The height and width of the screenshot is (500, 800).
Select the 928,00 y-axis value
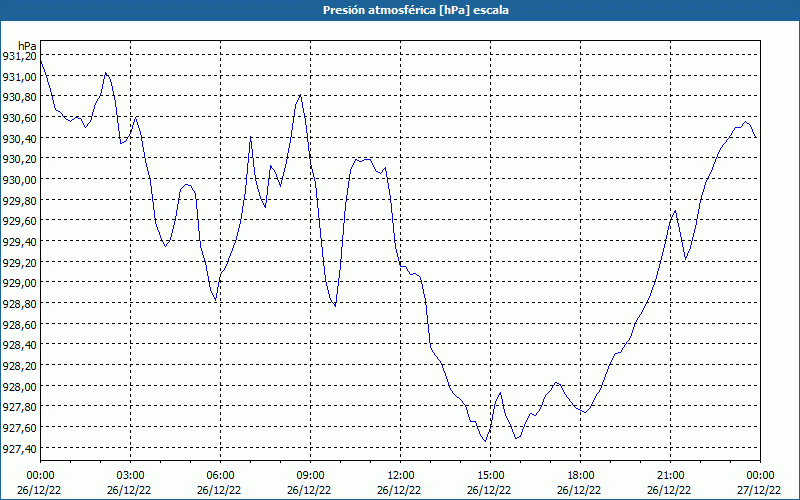pos(19,386)
